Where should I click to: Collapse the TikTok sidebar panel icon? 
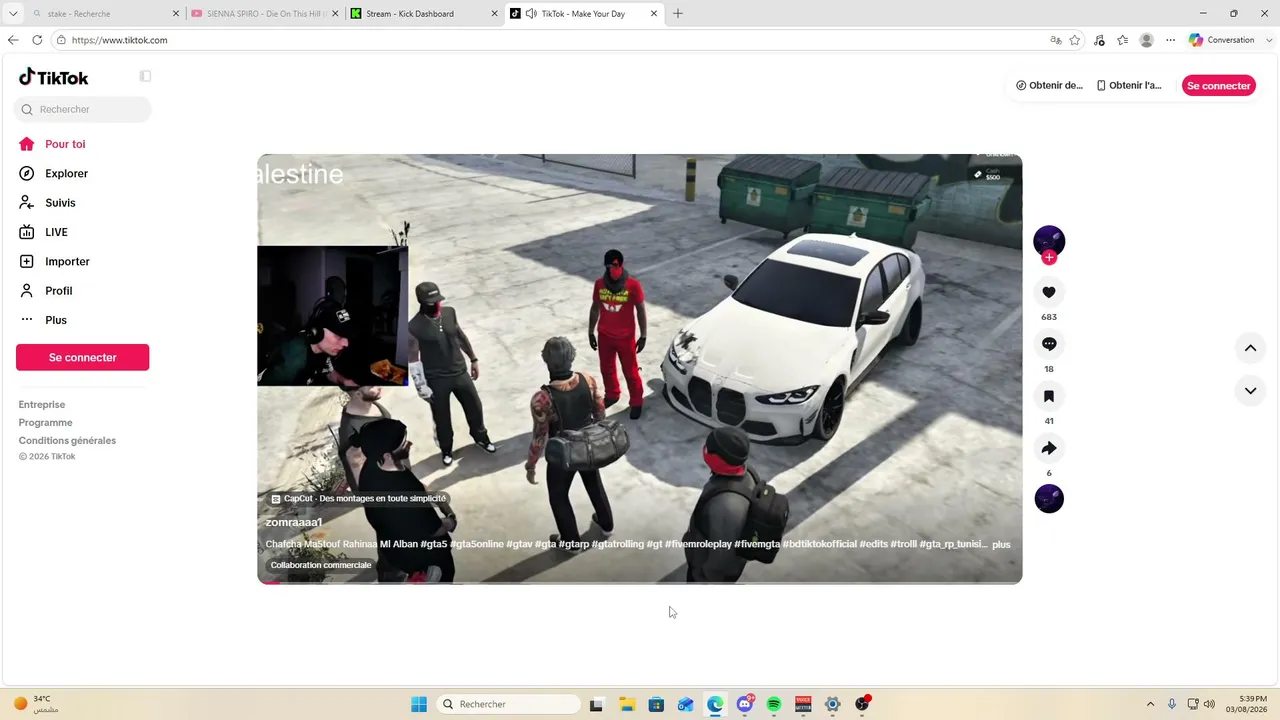[145, 76]
